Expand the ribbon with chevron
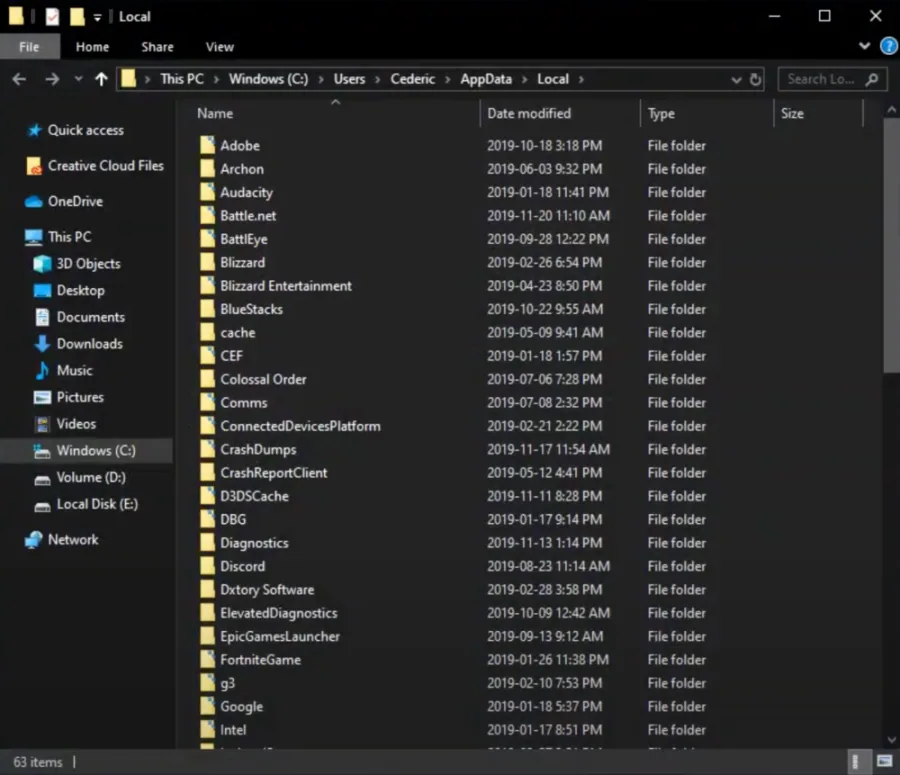This screenshot has width=900, height=775. point(864,46)
